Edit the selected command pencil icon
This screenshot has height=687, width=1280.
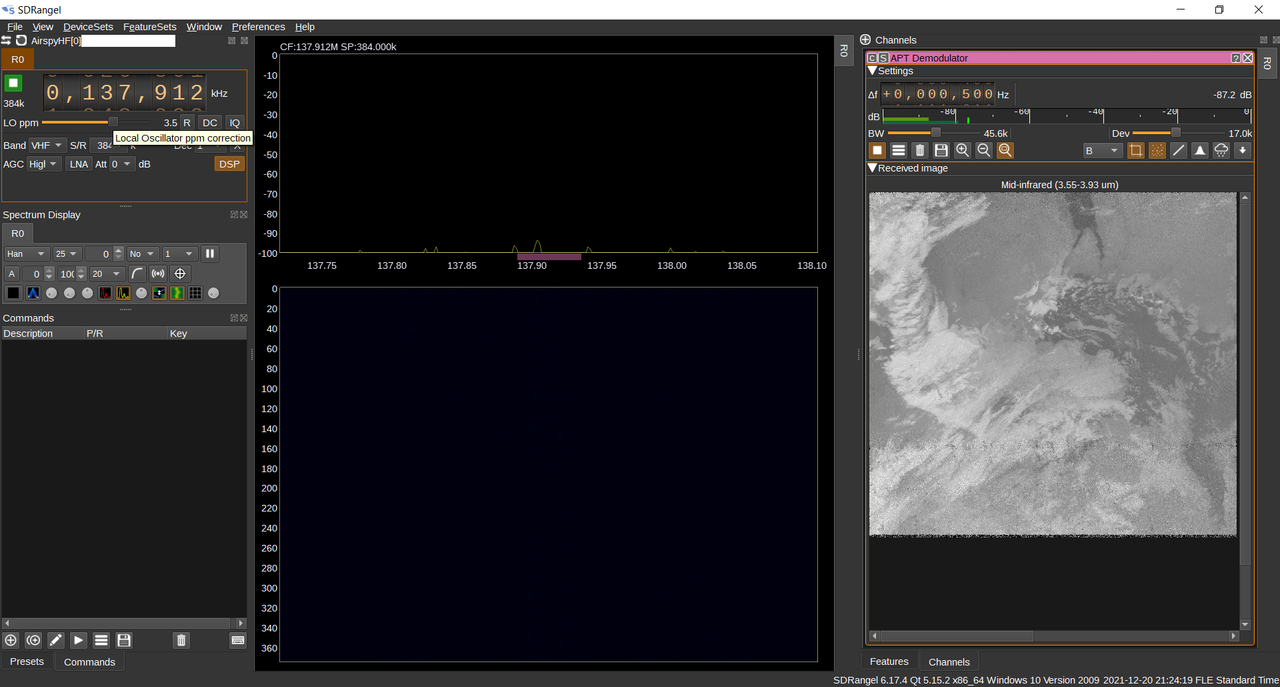(x=56, y=640)
